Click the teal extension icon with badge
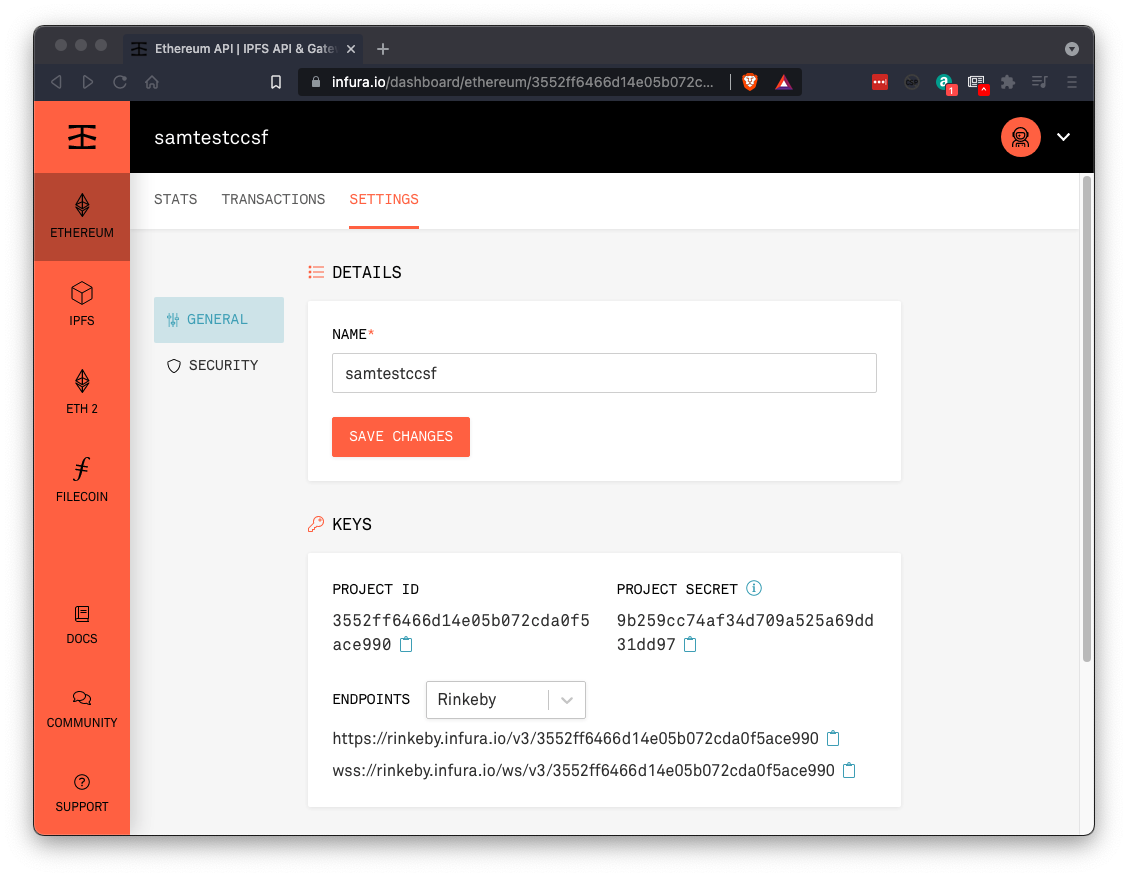The height and width of the screenshot is (877, 1128). pyautogui.click(x=945, y=83)
